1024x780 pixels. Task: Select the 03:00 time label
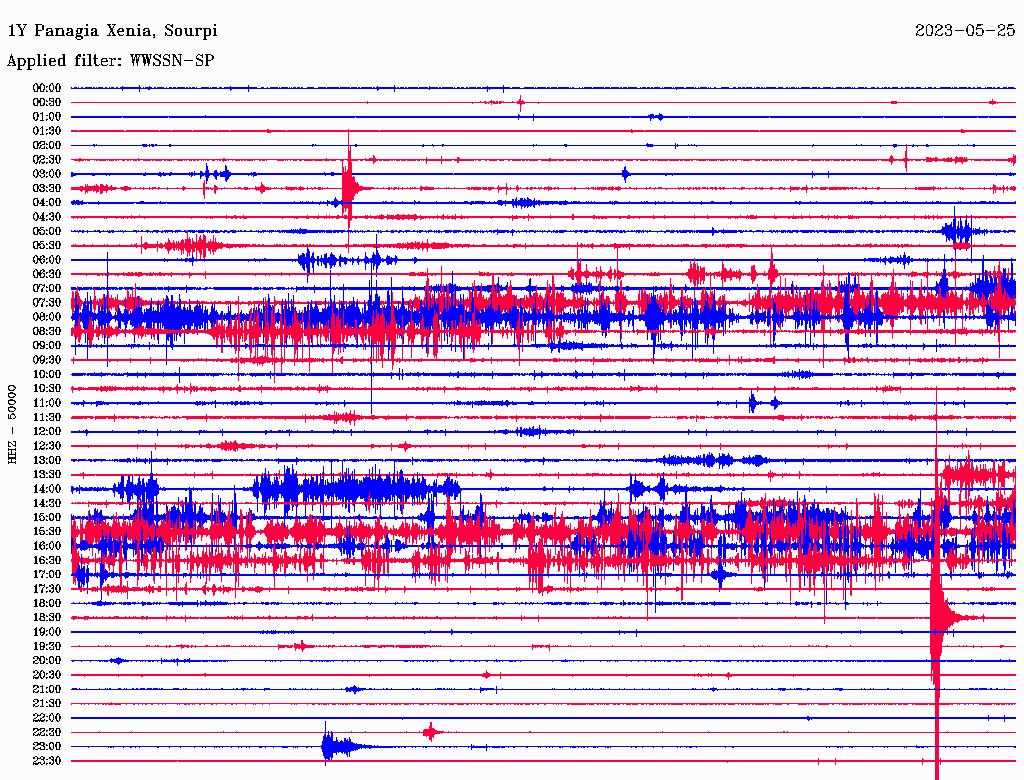click(47, 174)
